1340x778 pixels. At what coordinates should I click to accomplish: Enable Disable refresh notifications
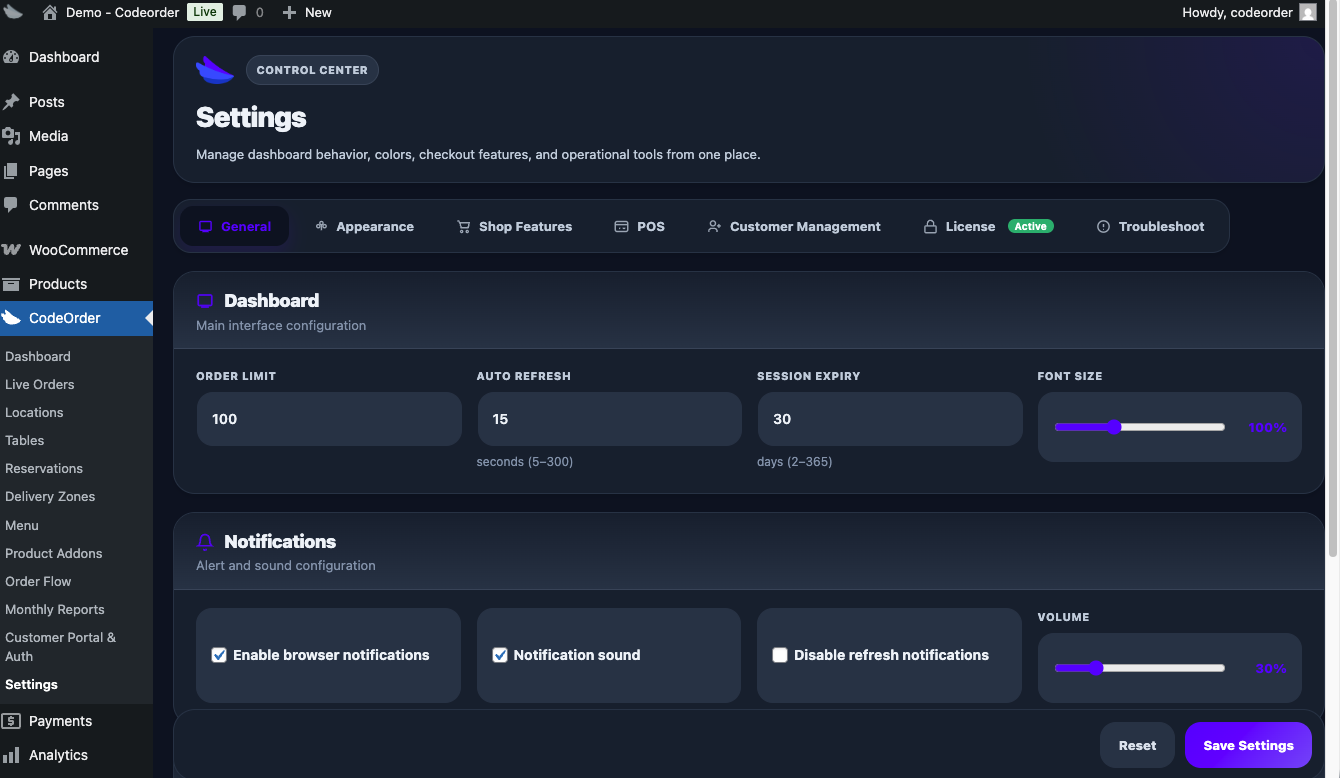pyautogui.click(x=780, y=655)
